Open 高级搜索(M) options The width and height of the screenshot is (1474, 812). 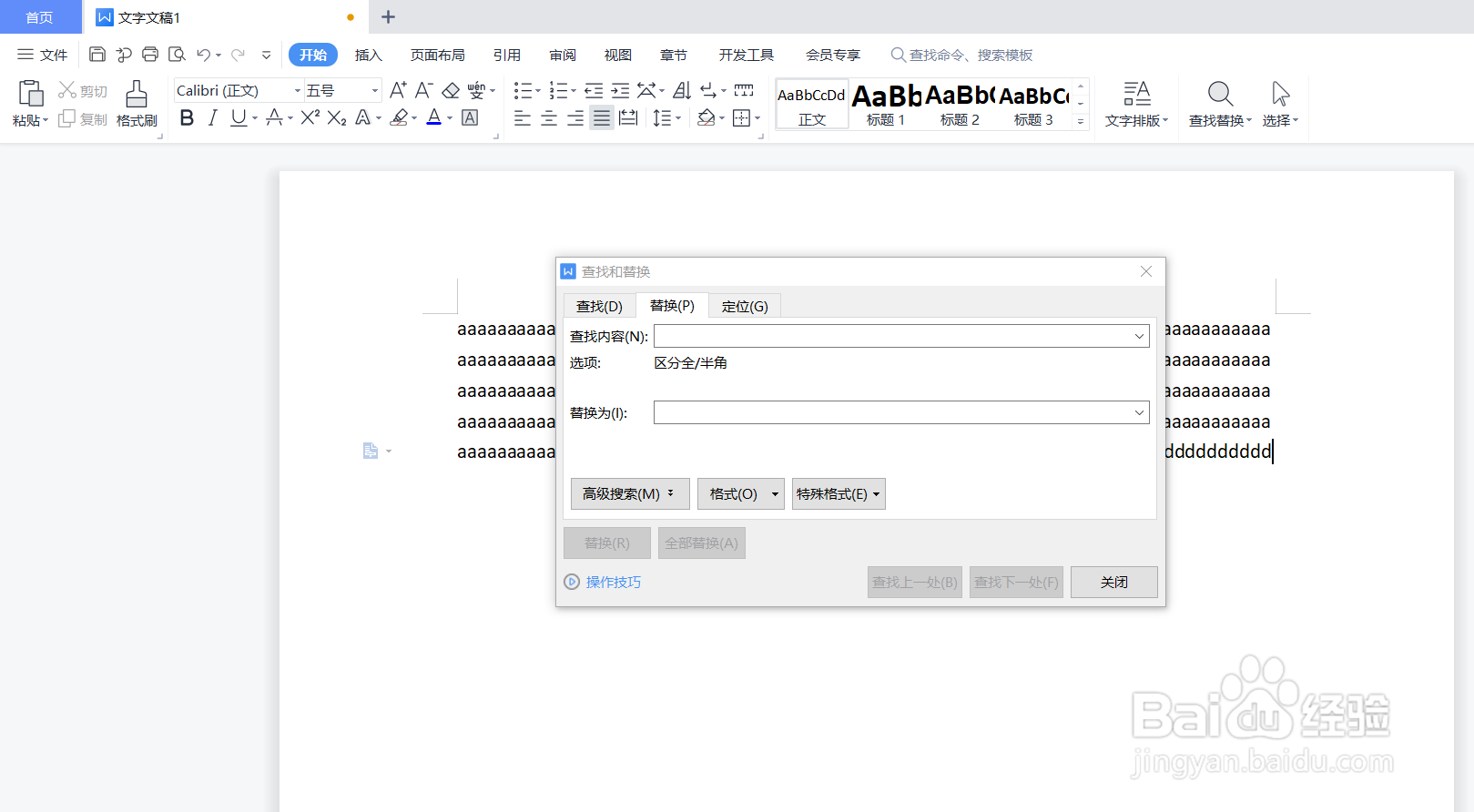tap(630, 493)
